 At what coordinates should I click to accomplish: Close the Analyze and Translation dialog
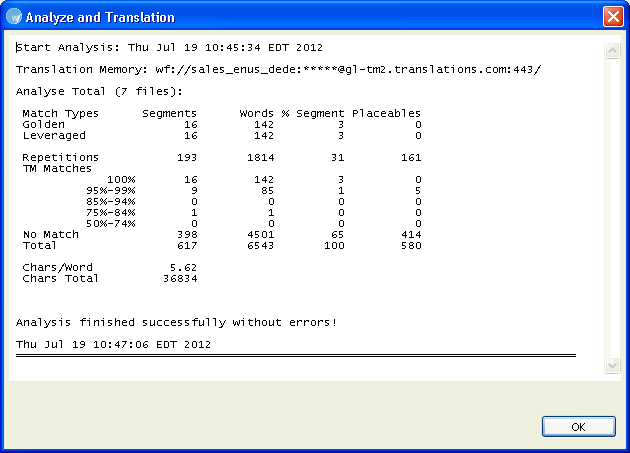click(612, 17)
